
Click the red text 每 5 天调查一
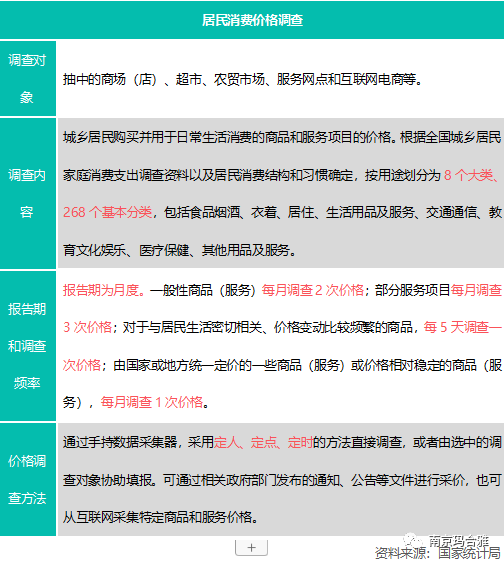tap(462, 327)
